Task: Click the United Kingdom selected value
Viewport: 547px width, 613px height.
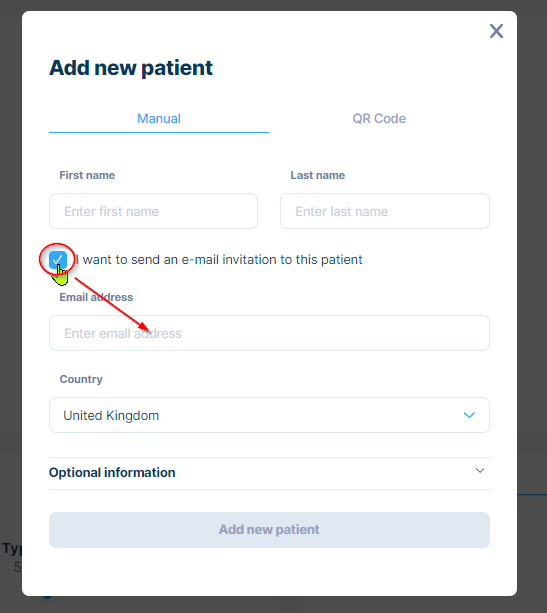Action: 111,416
